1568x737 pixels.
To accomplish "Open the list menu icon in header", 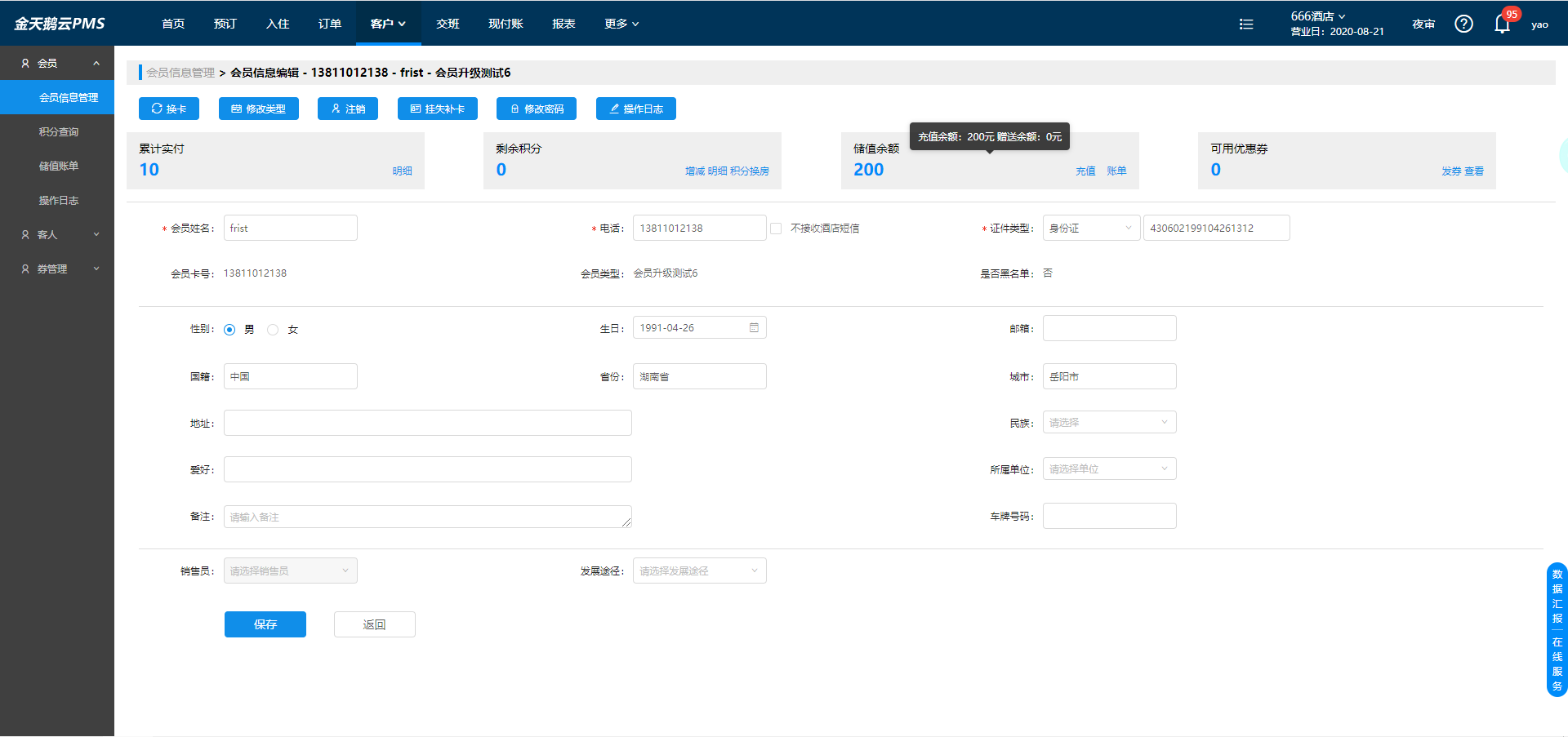I will [1246, 24].
